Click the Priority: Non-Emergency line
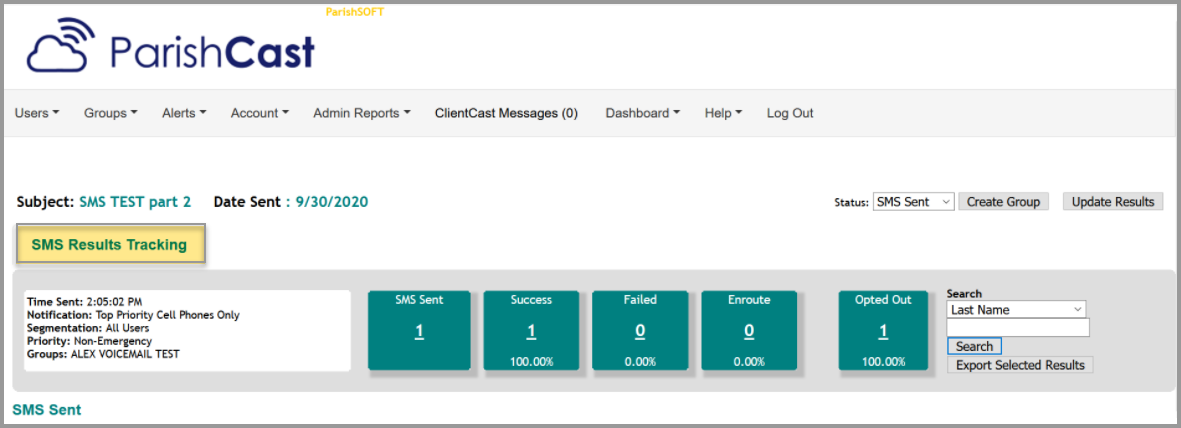 [x=90, y=341]
